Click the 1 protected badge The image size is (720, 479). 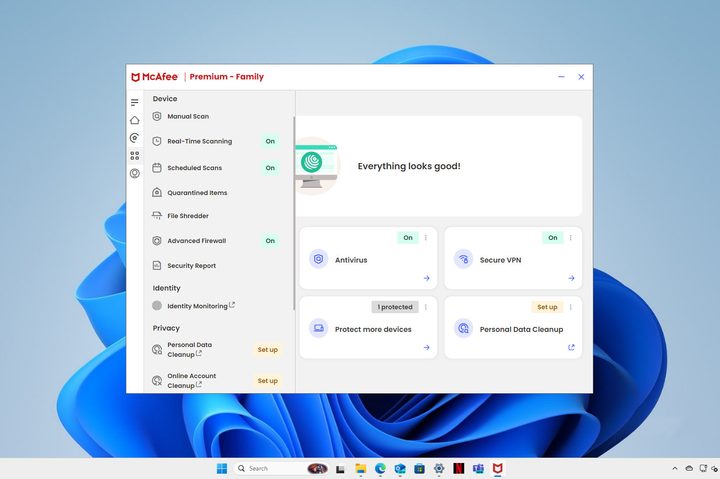tap(395, 307)
